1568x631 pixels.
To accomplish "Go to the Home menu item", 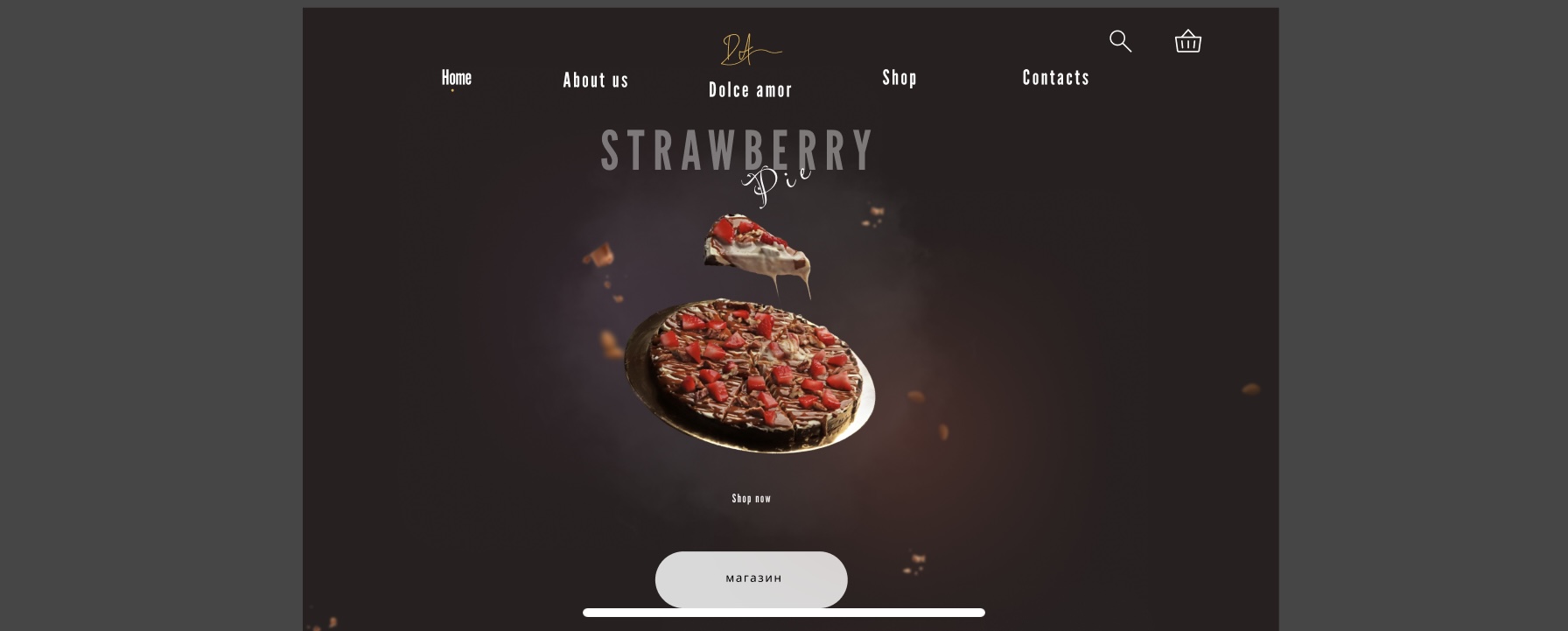I will click(x=456, y=77).
